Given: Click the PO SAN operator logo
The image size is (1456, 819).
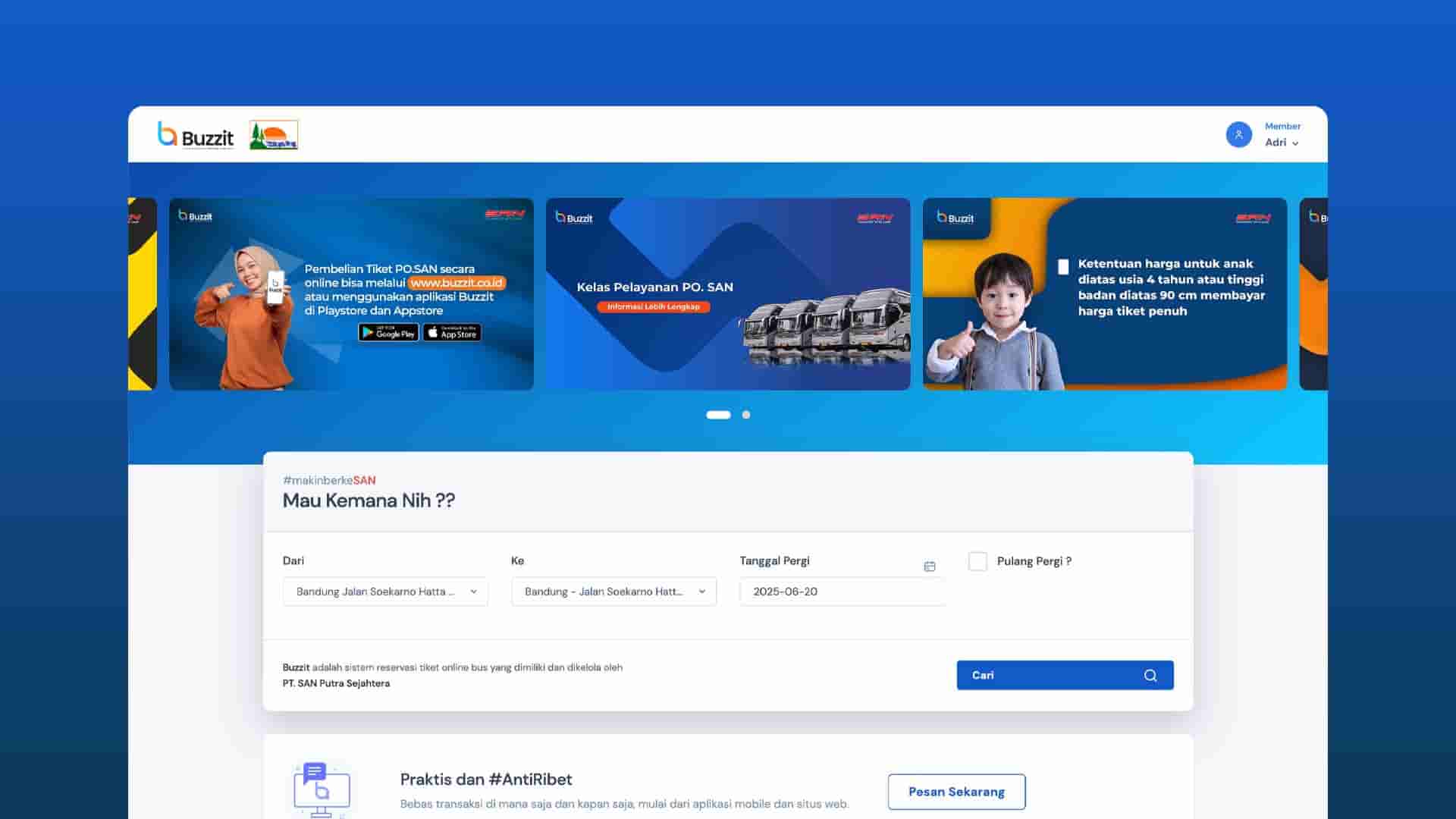Looking at the screenshot, I should (274, 135).
